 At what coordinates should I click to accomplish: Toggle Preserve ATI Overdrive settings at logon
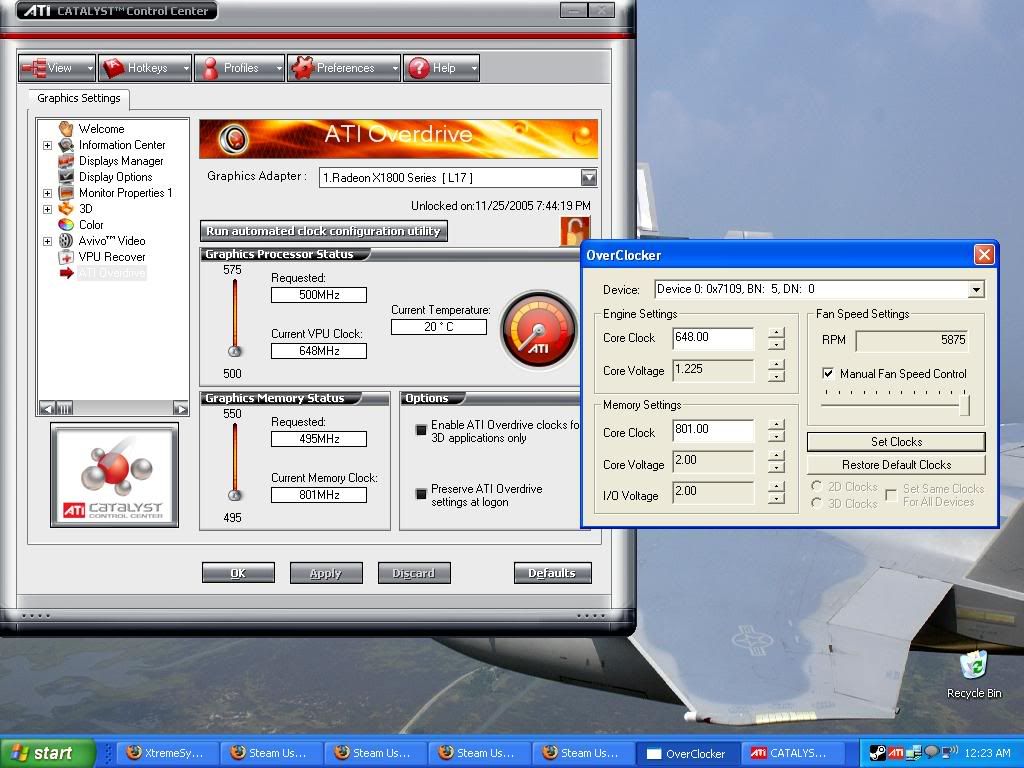tap(421, 494)
